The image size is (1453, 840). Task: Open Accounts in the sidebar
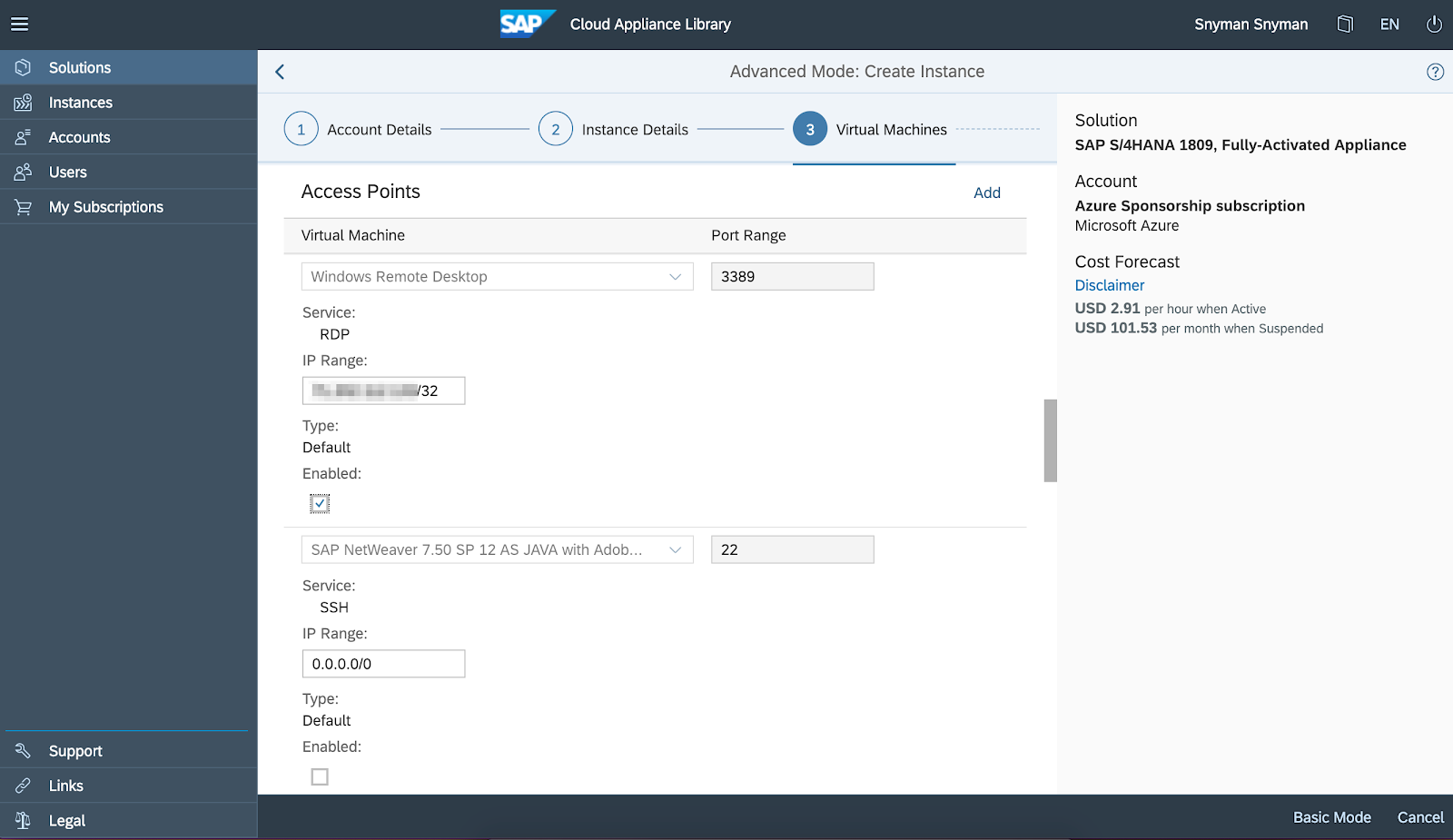point(129,137)
